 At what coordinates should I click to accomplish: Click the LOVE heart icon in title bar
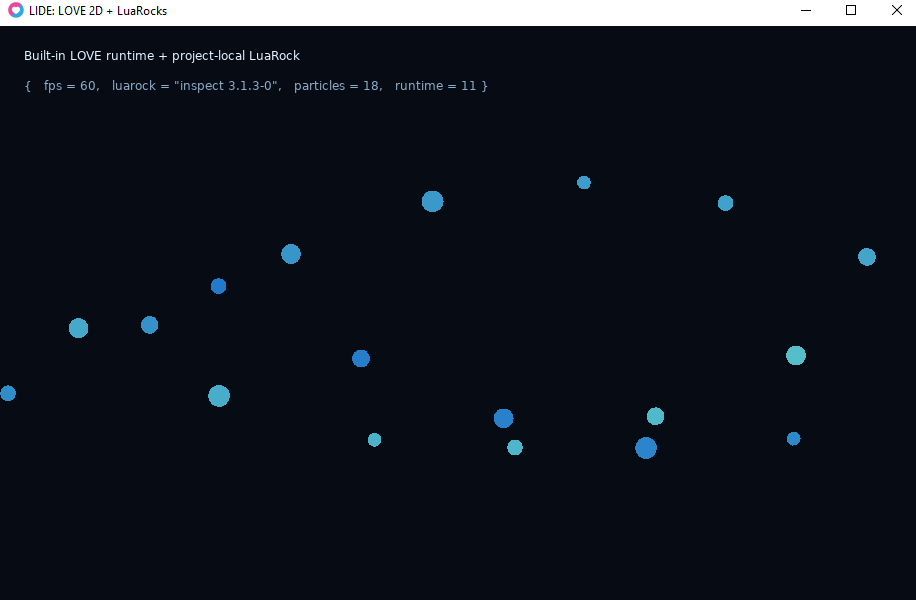[x=16, y=11]
